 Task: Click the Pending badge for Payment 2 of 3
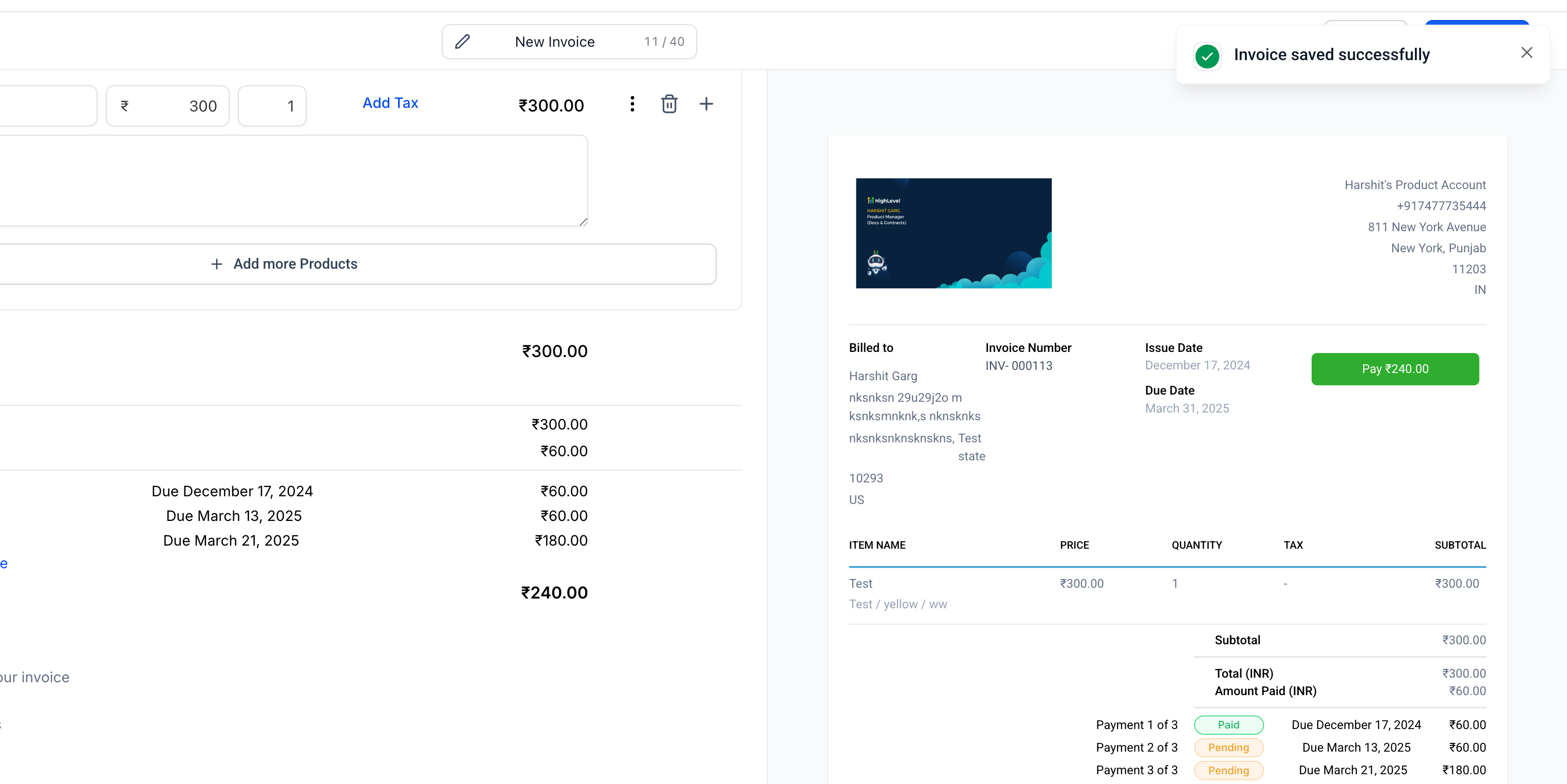click(1228, 747)
